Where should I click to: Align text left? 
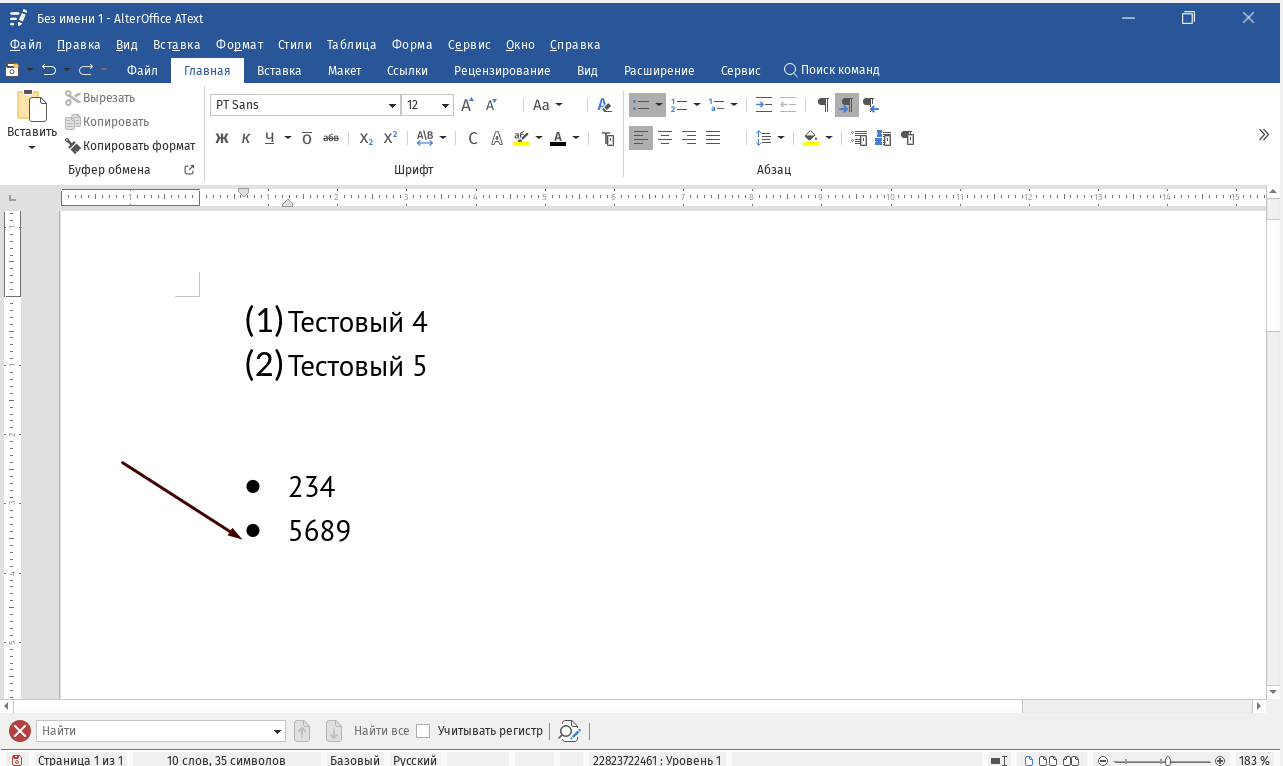(x=641, y=138)
